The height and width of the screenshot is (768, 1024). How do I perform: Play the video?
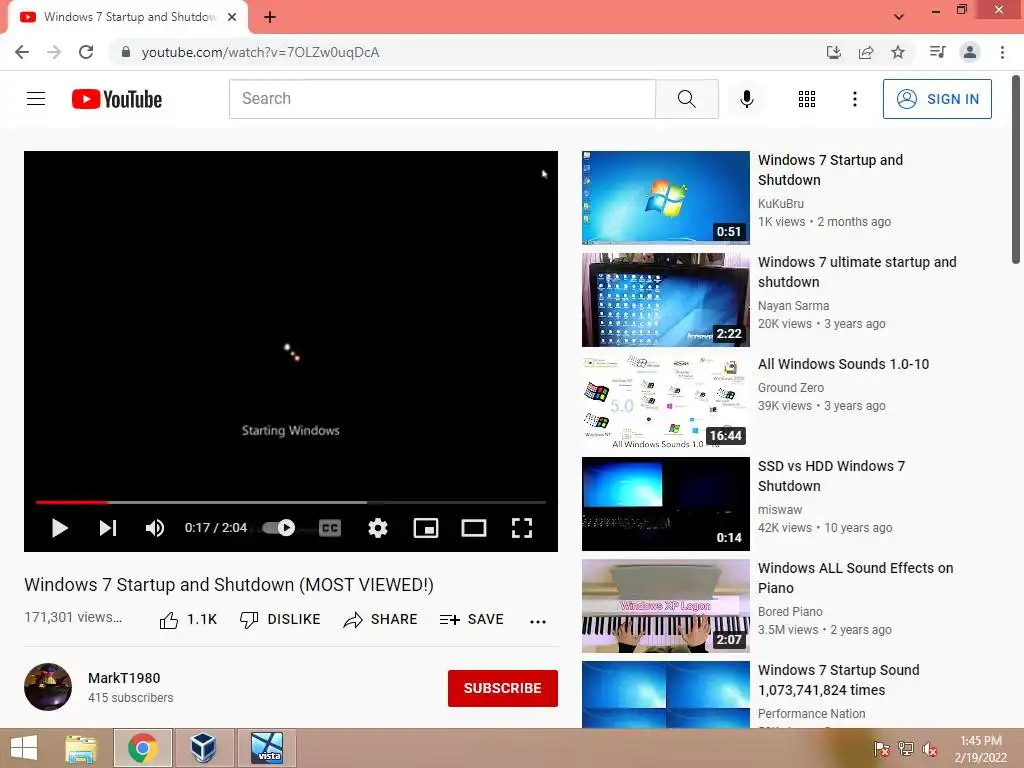click(59, 528)
